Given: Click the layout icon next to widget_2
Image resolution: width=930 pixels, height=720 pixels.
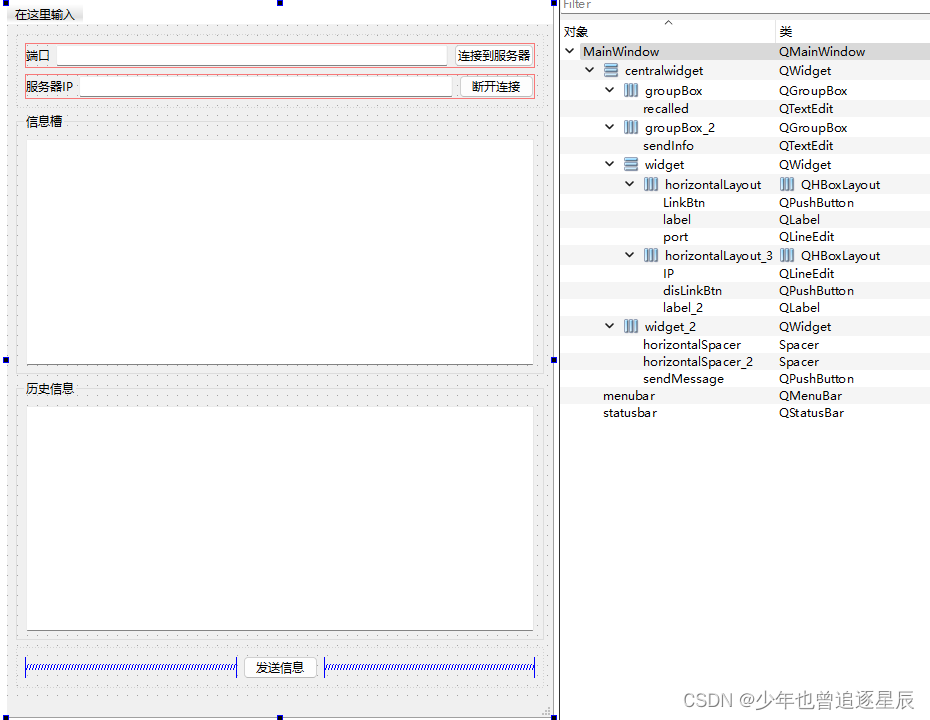Looking at the screenshot, I should (x=629, y=326).
